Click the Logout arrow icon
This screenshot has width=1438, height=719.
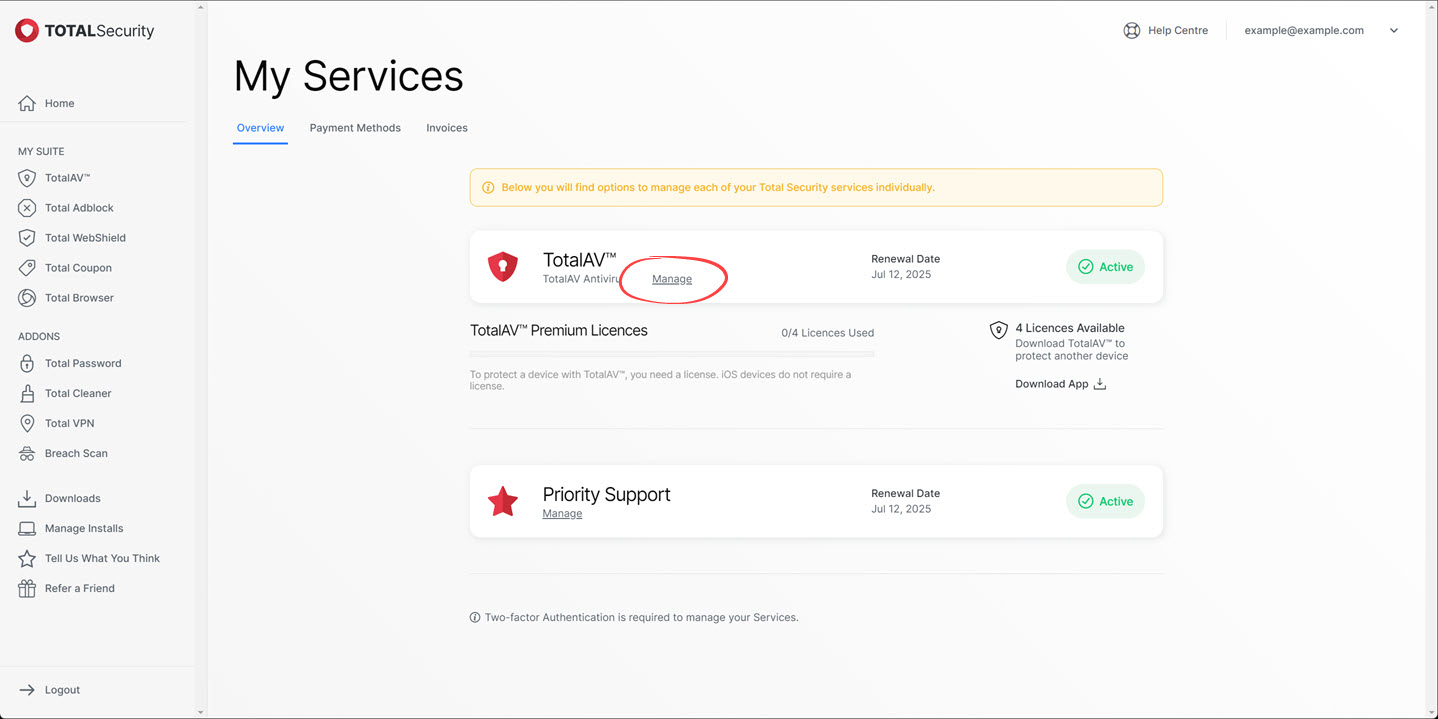27,690
